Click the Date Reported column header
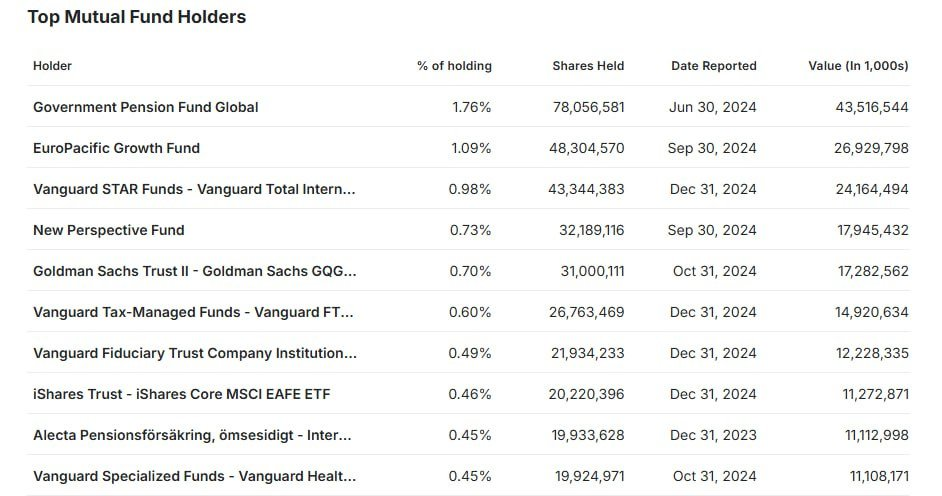The height and width of the screenshot is (496, 942). tap(713, 66)
